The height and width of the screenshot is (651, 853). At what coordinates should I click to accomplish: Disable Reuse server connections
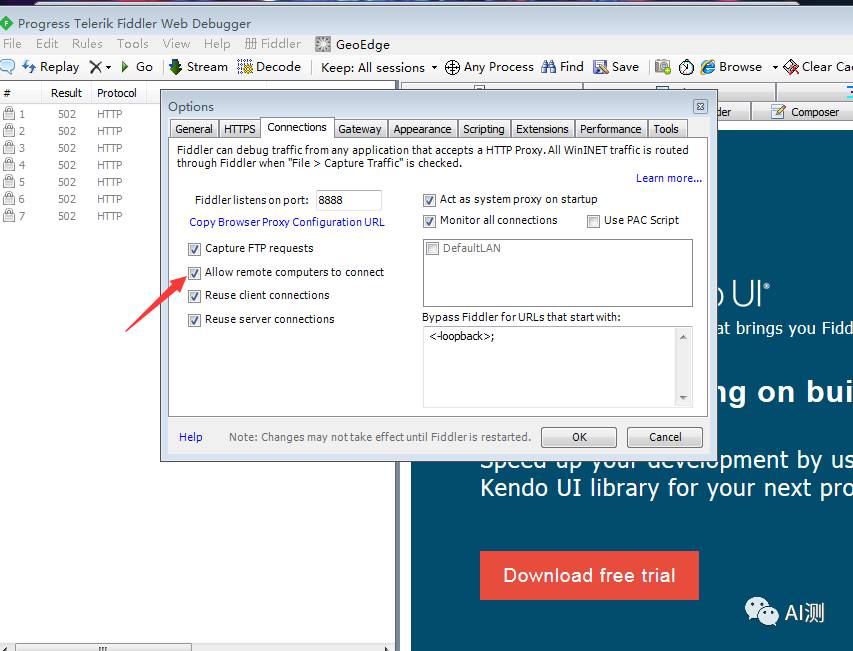(195, 319)
